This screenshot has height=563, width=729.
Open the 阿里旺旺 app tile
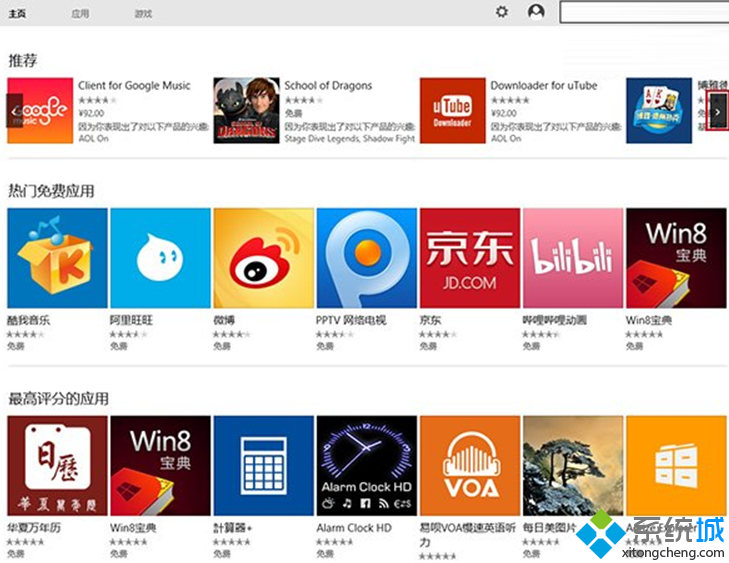click(x=160, y=258)
